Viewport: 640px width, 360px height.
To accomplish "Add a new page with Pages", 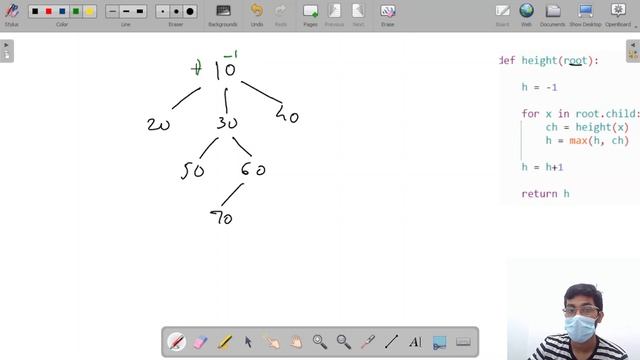I will click(310, 15).
